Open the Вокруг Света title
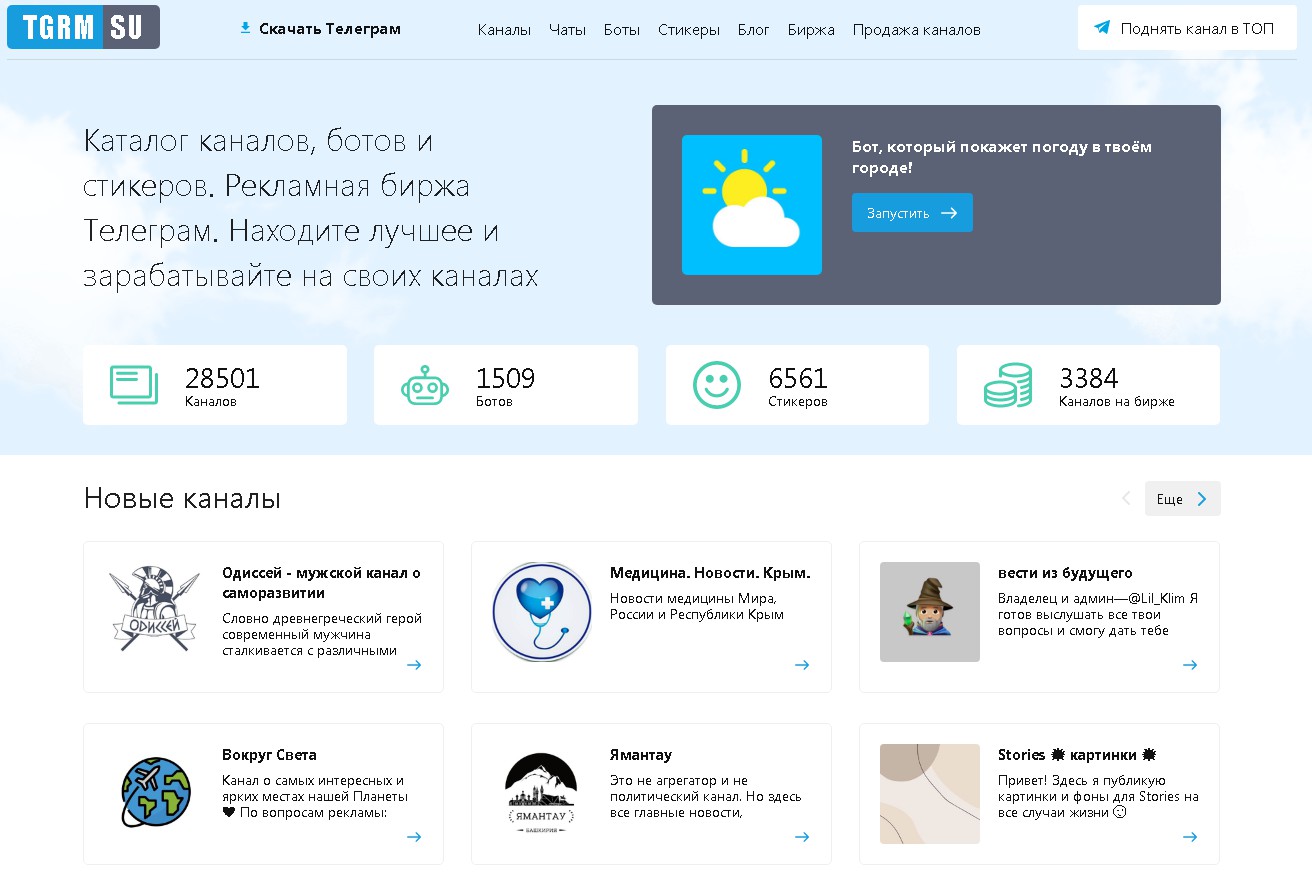1312x885 pixels. 269,755
